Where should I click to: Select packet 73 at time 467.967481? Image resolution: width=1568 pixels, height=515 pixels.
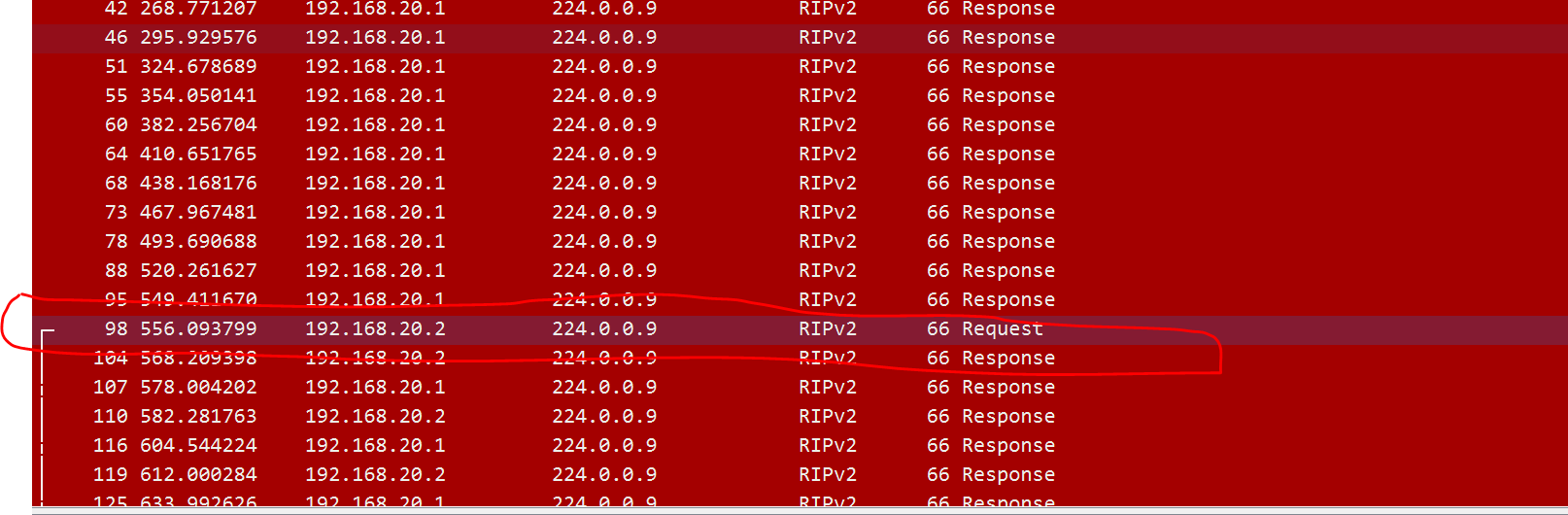coord(800,213)
